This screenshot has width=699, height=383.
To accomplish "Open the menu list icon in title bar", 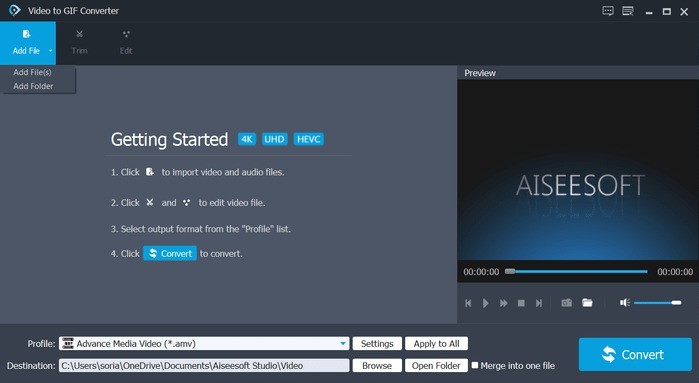I will pyautogui.click(x=628, y=11).
